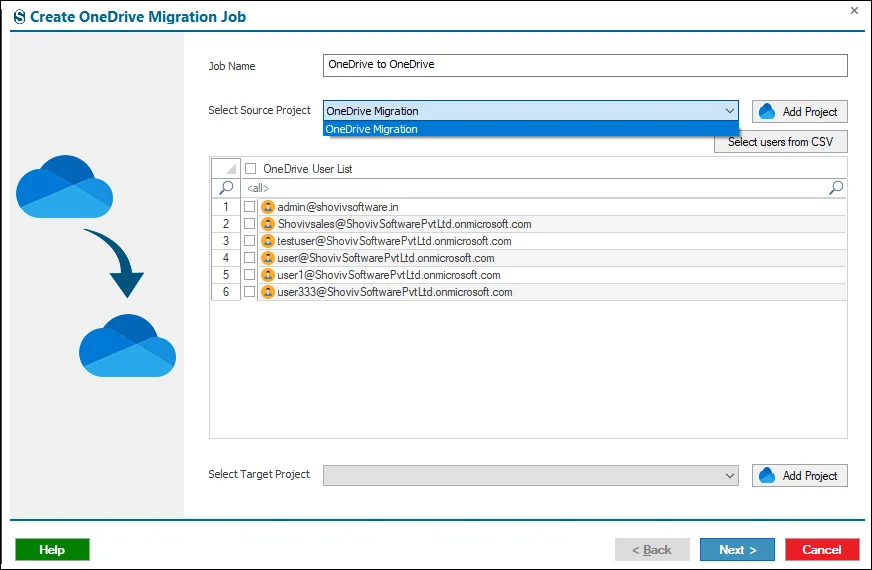
Task: Select row number 4 header cell
Action: (226, 258)
